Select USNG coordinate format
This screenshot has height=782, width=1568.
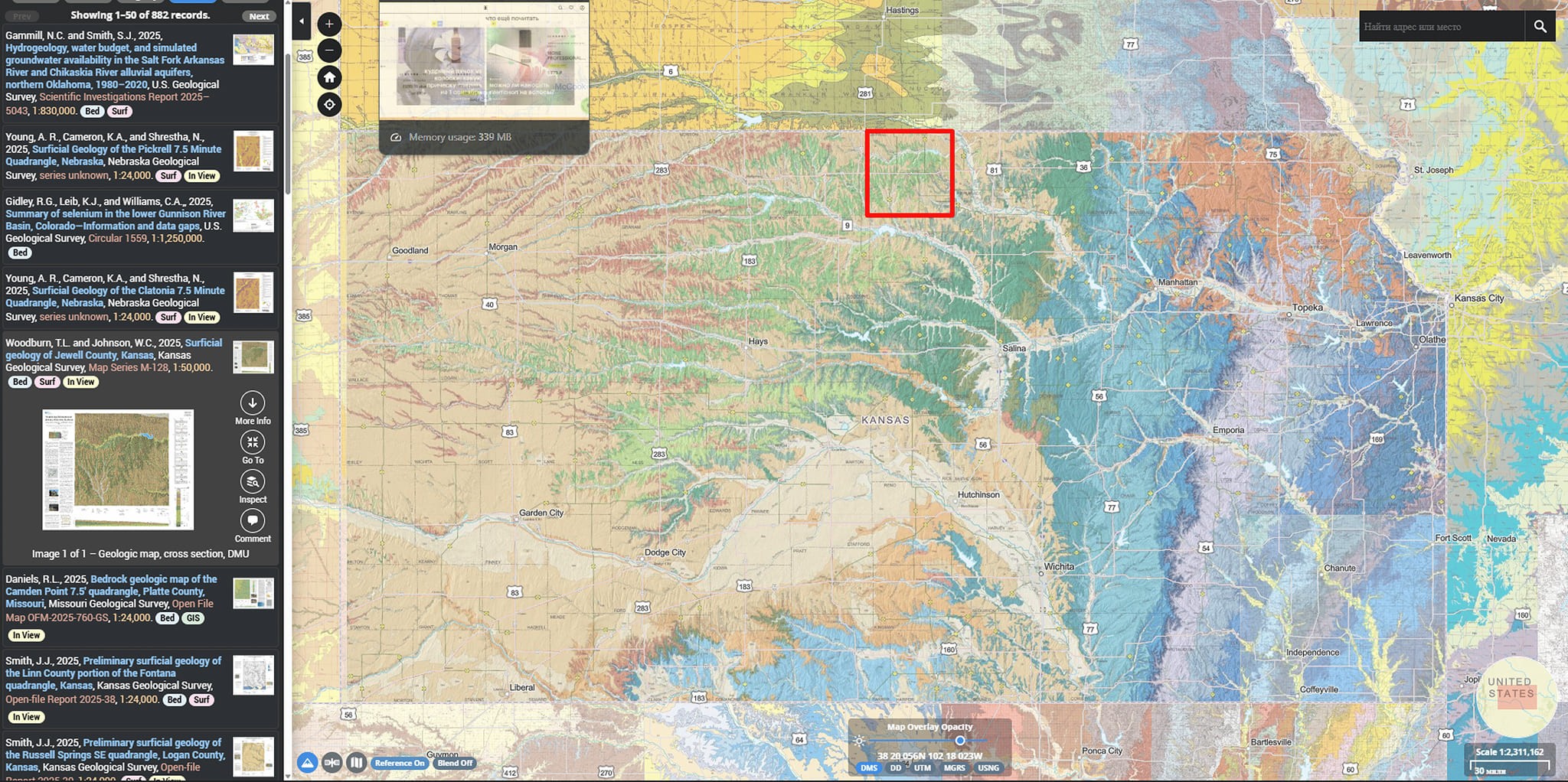988,768
